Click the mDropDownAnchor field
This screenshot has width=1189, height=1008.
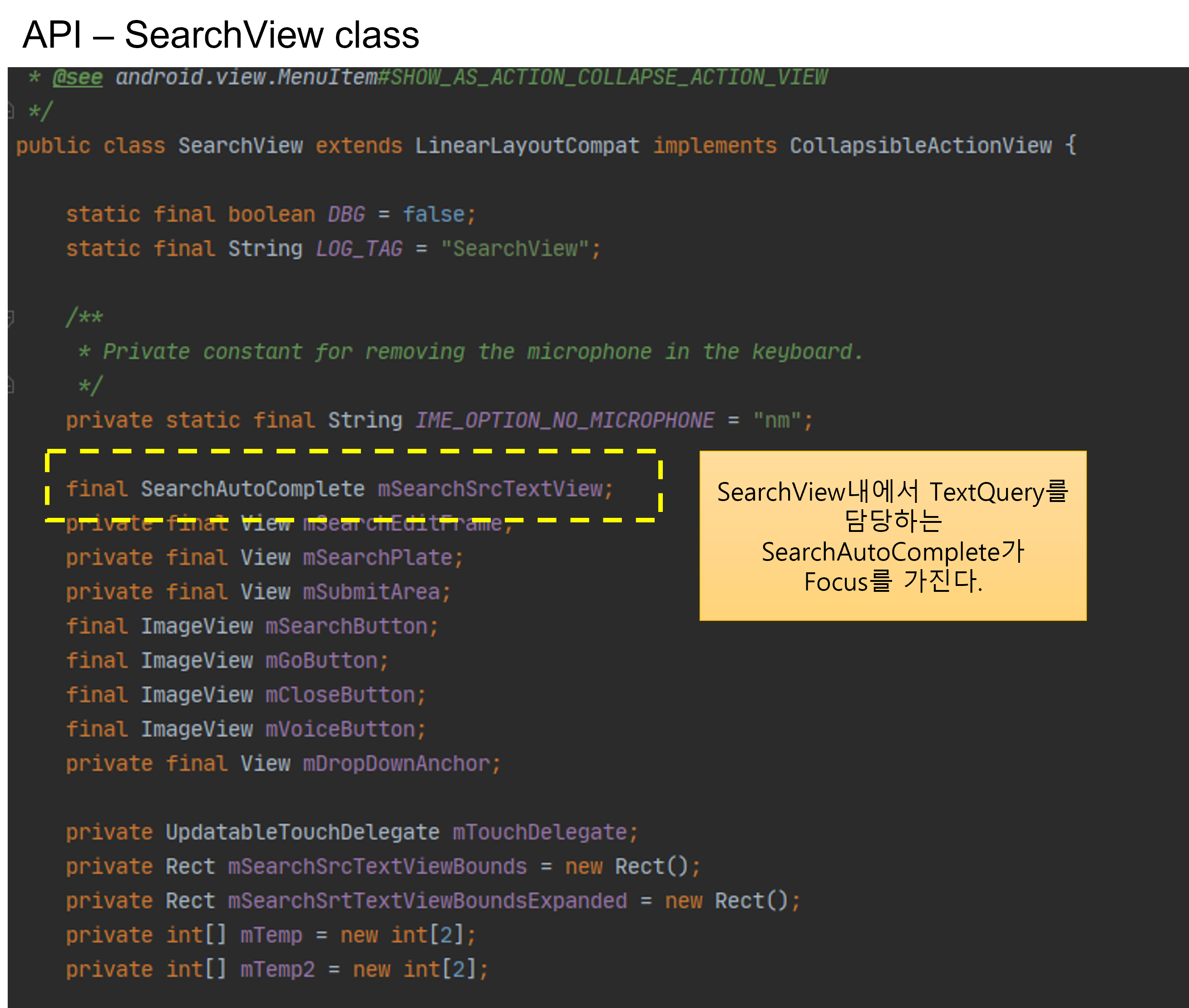pos(397,764)
